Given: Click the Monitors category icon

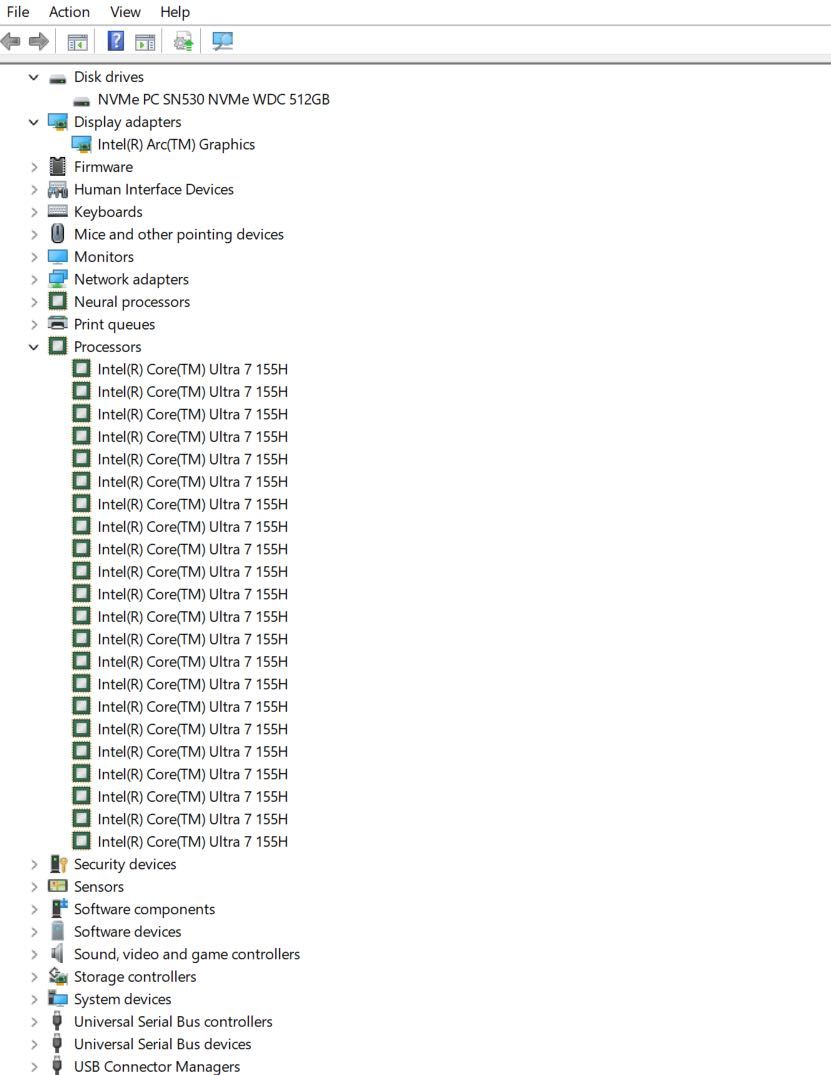Looking at the screenshot, I should click(x=58, y=257).
